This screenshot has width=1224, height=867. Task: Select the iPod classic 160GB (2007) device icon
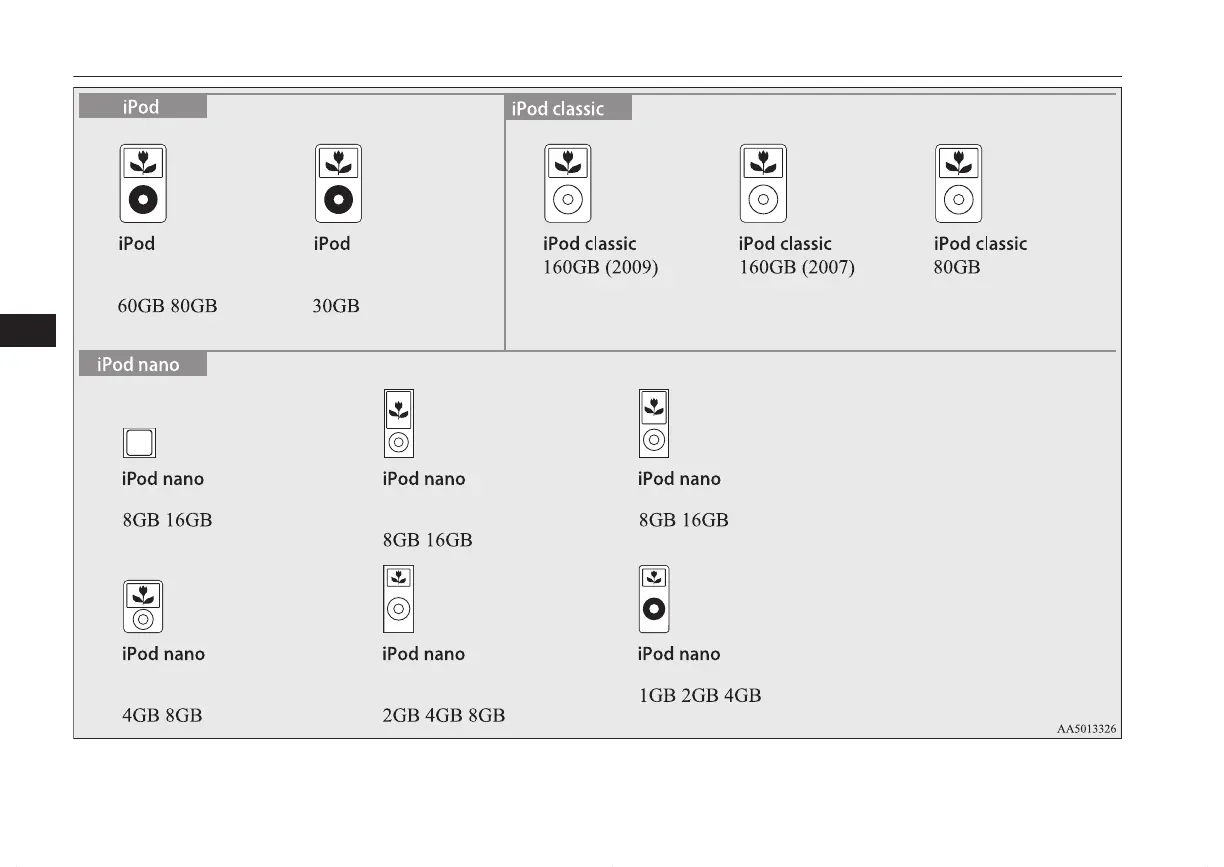[763, 184]
